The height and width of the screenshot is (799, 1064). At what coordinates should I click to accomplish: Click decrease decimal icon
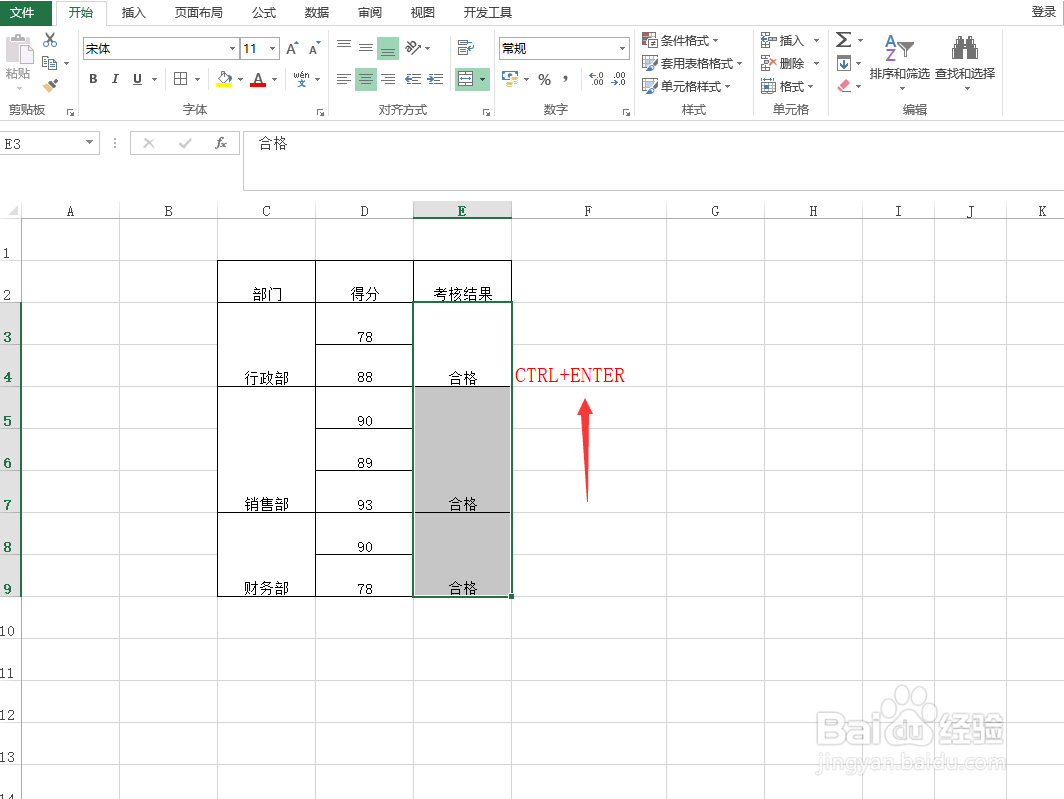click(x=618, y=79)
